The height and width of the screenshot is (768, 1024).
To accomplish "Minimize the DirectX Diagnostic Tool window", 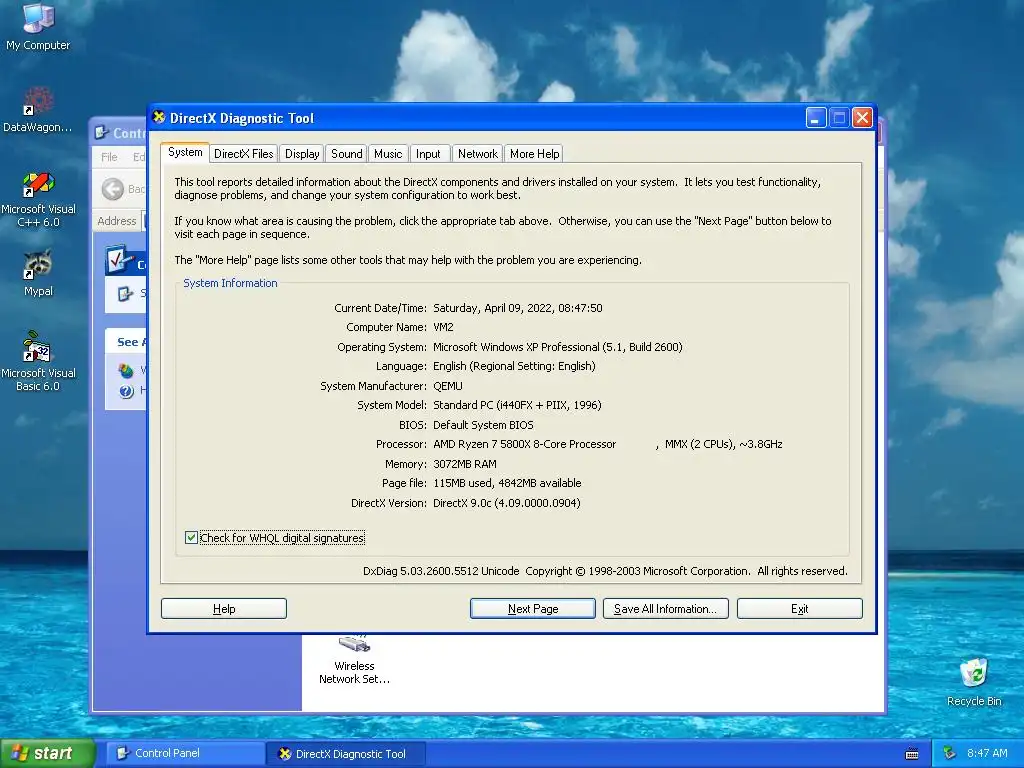I will pyautogui.click(x=816, y=118).
